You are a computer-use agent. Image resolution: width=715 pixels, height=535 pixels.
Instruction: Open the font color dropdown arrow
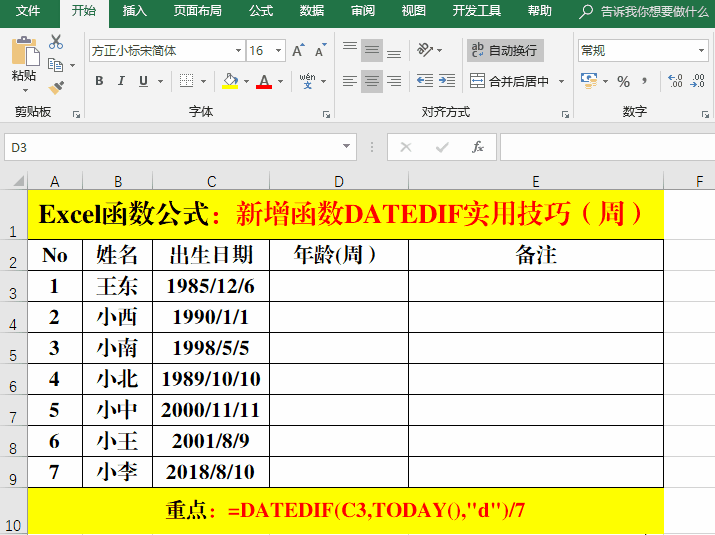click(280, 82)
